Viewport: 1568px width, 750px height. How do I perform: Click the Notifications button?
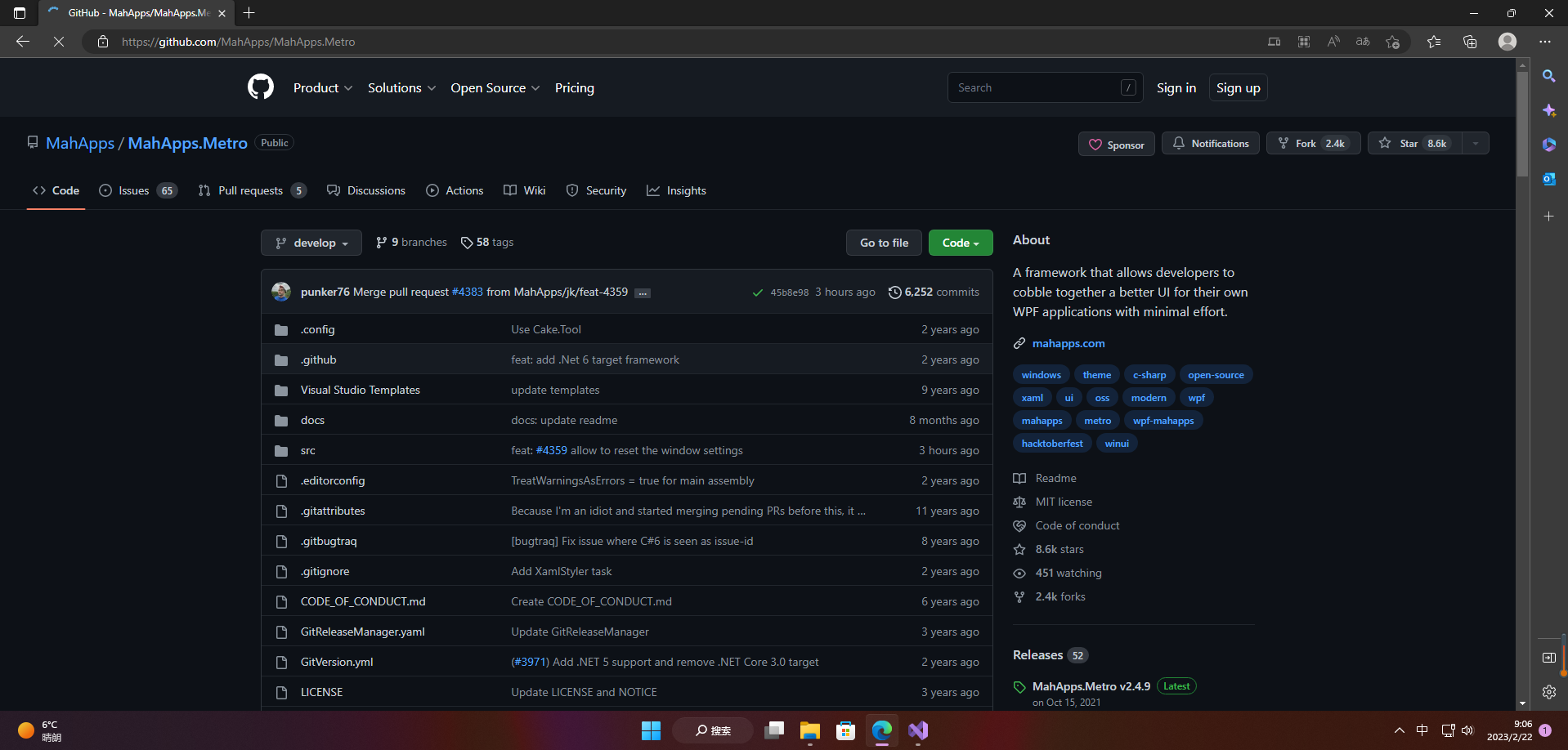1211,143
